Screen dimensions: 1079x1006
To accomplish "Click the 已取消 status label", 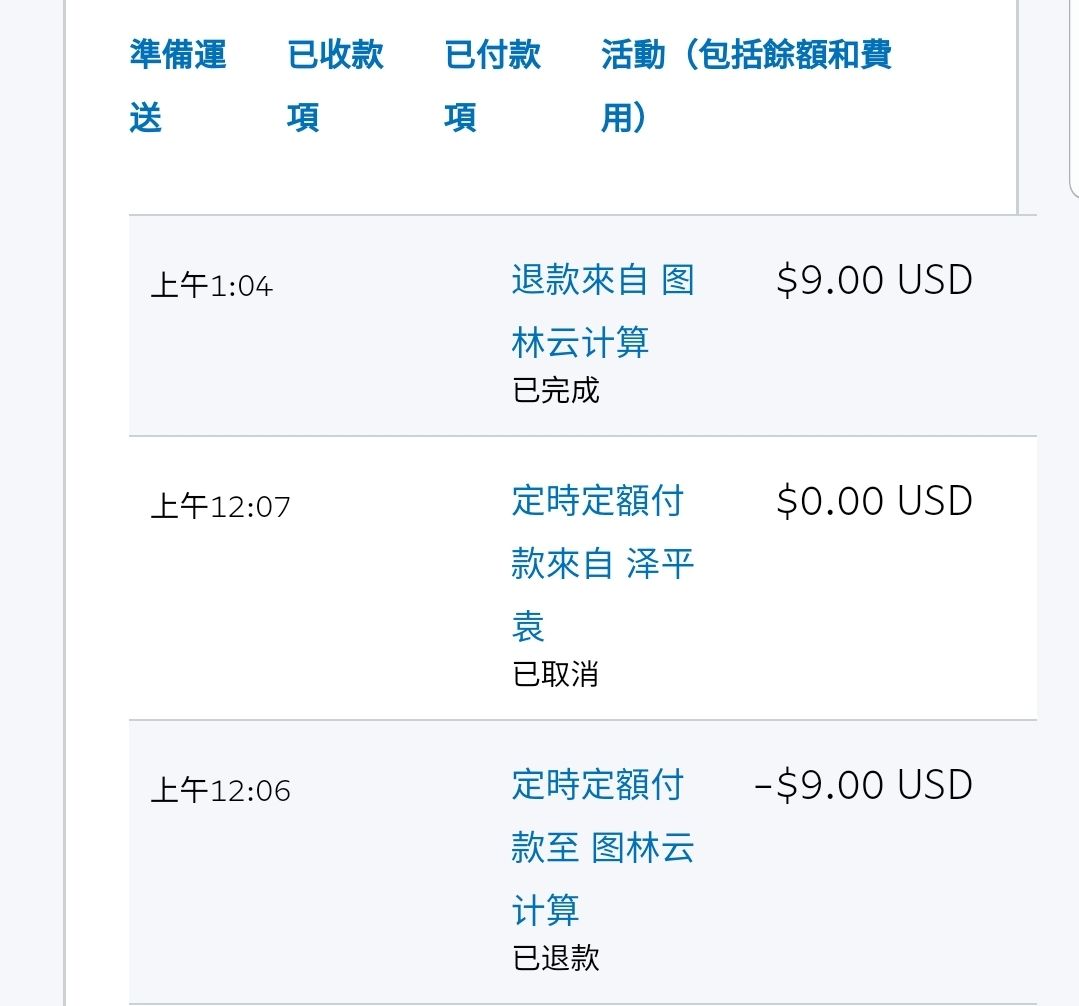I will tap(555, 674).
